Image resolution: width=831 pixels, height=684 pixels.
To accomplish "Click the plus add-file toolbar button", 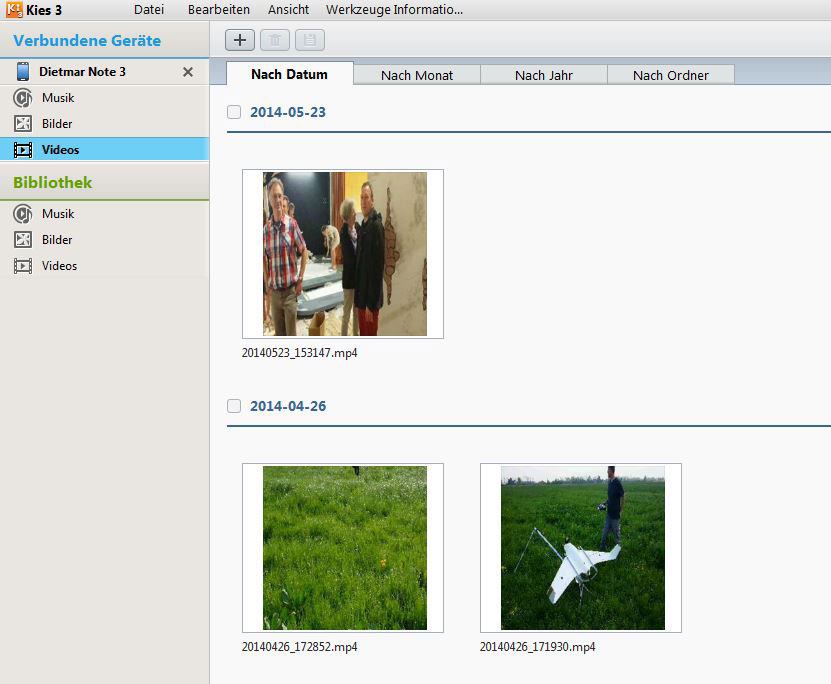I will pyautogui.click(x=240, y=40).
